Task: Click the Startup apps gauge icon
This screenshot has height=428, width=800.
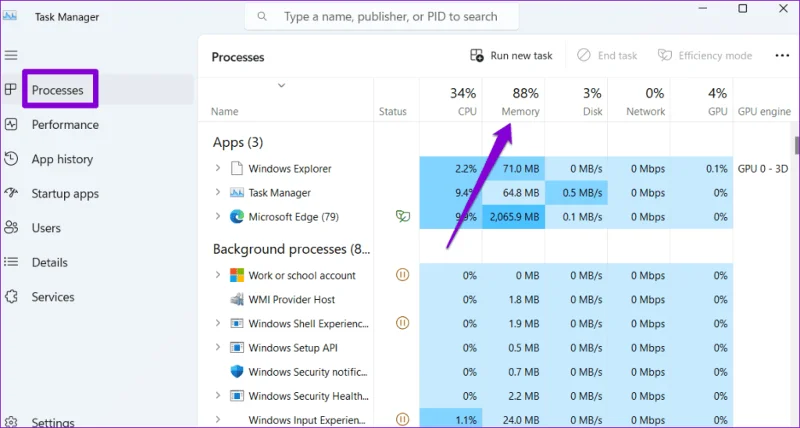Action: (11, 193)
